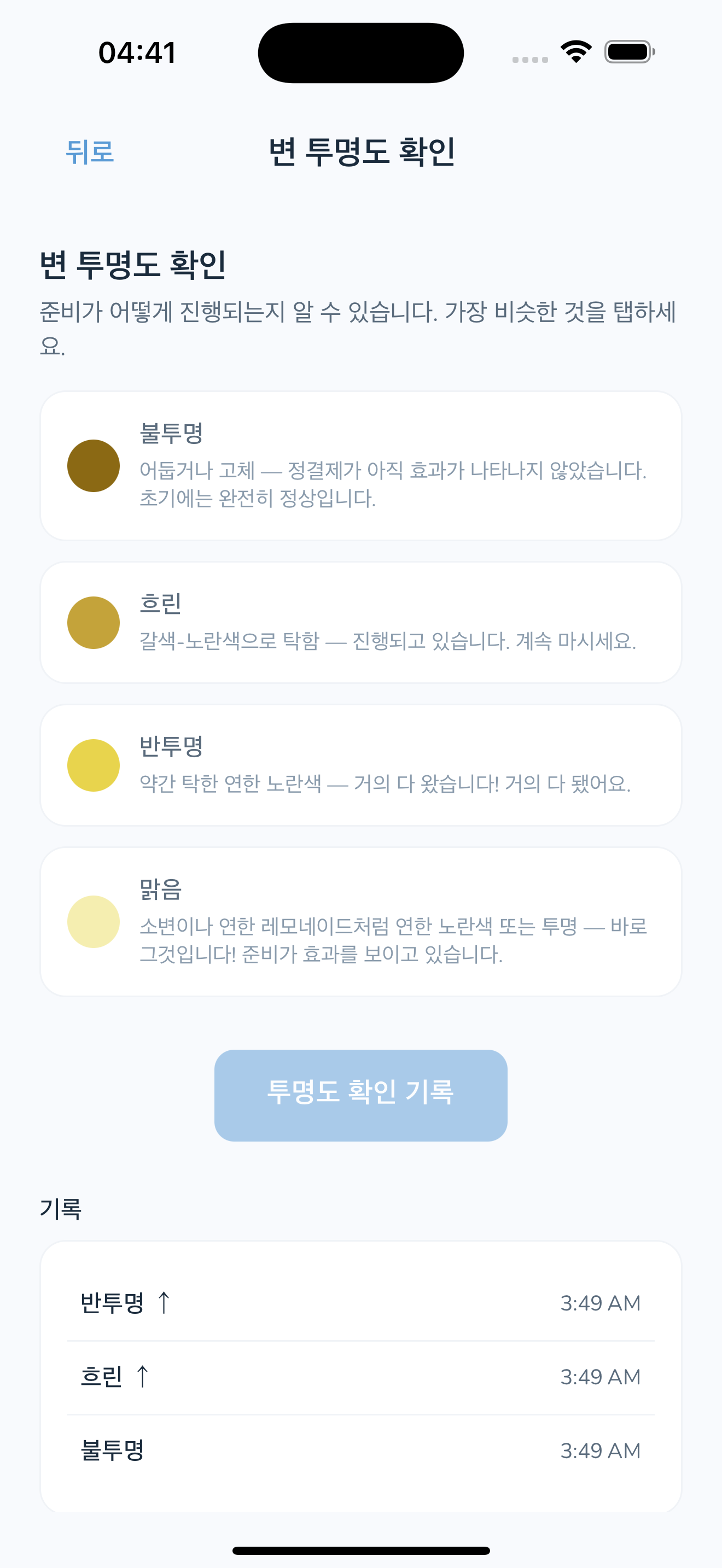Click the up arrow next to 반투명 log entry
722x1568 pixels.
click(163, 1303)
